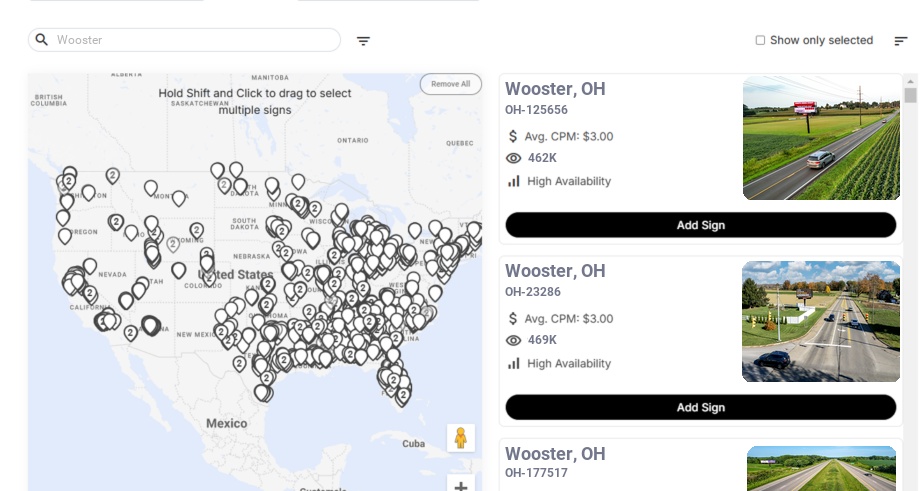
Task: Open the OH-125656 billboard photo
Action: click(x=821, y=139)
